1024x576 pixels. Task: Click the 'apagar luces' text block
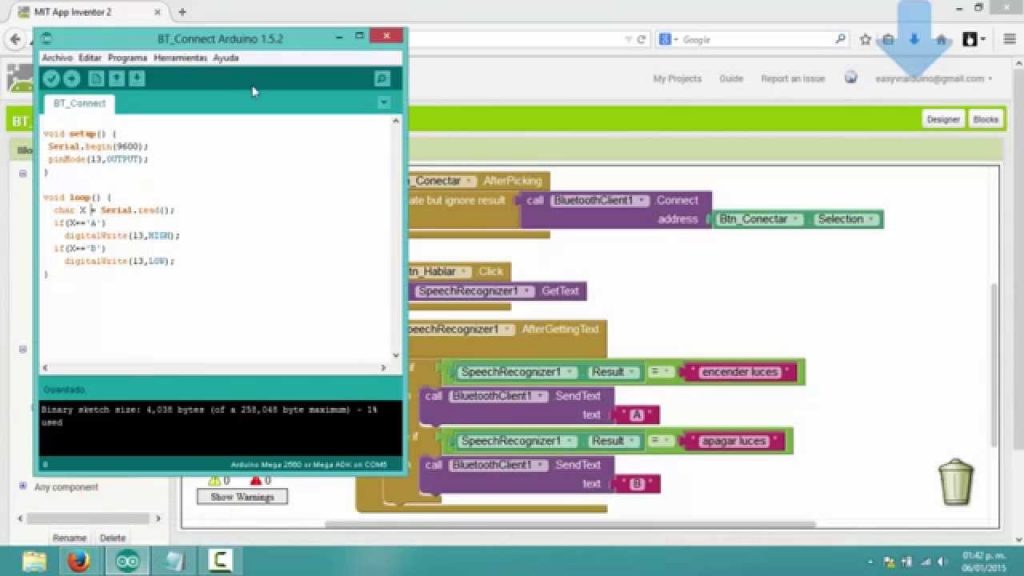[x=734, y=441]
